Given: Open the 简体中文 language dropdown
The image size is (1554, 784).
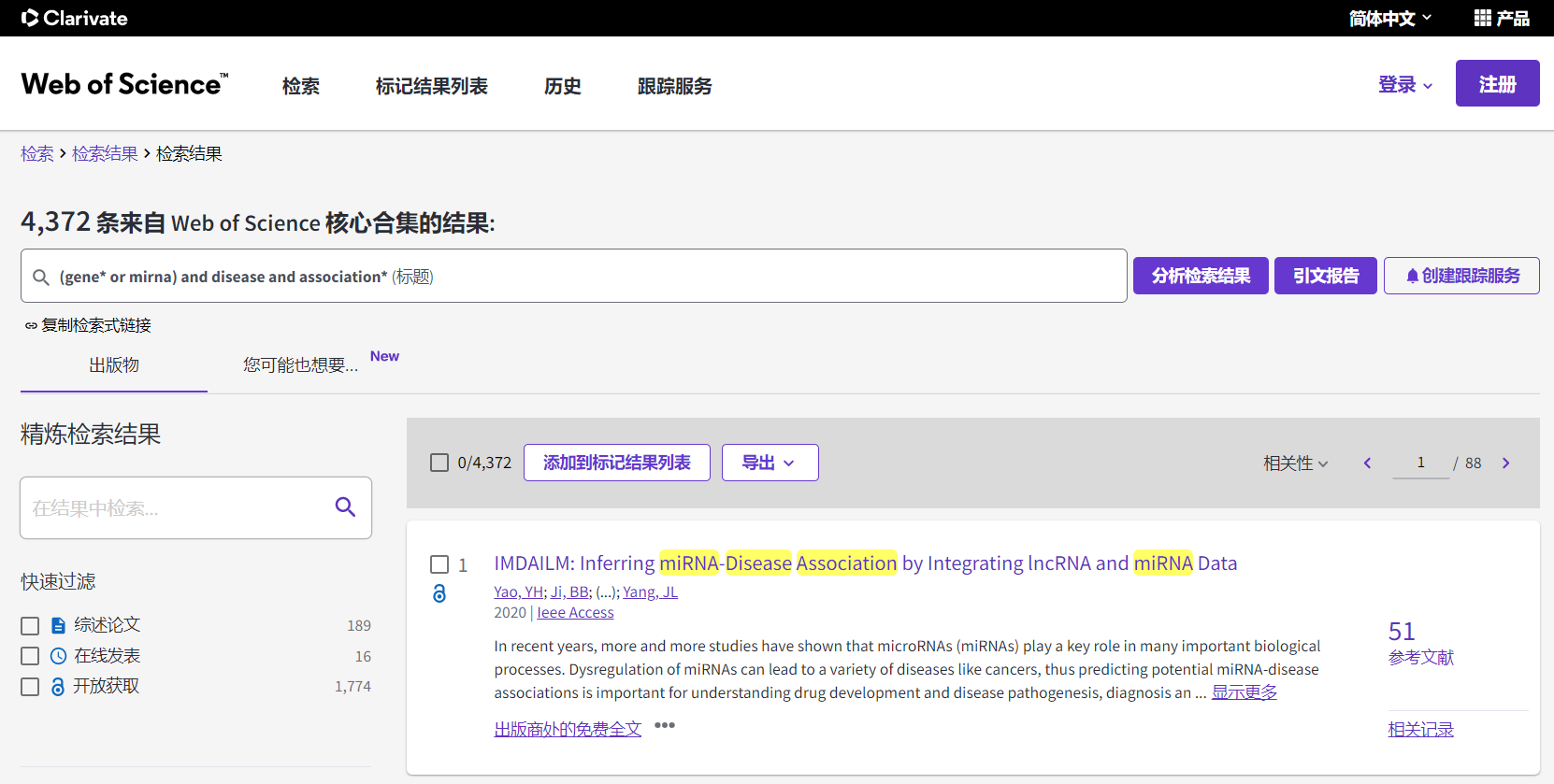Looking at the screenshot, I should pyautogui.click(x=1389, y=18).
